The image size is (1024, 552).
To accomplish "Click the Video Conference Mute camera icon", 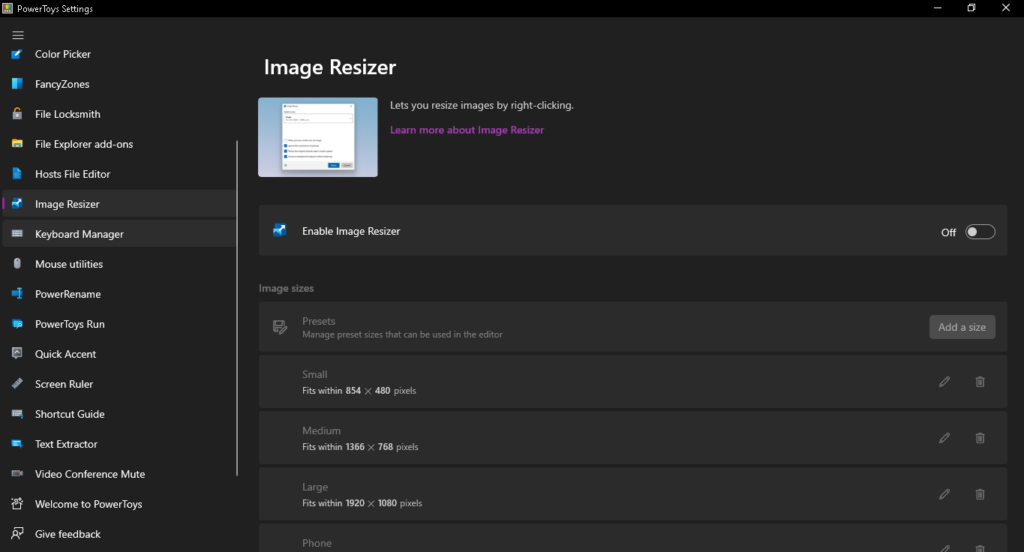I will (x=18, y=474).
